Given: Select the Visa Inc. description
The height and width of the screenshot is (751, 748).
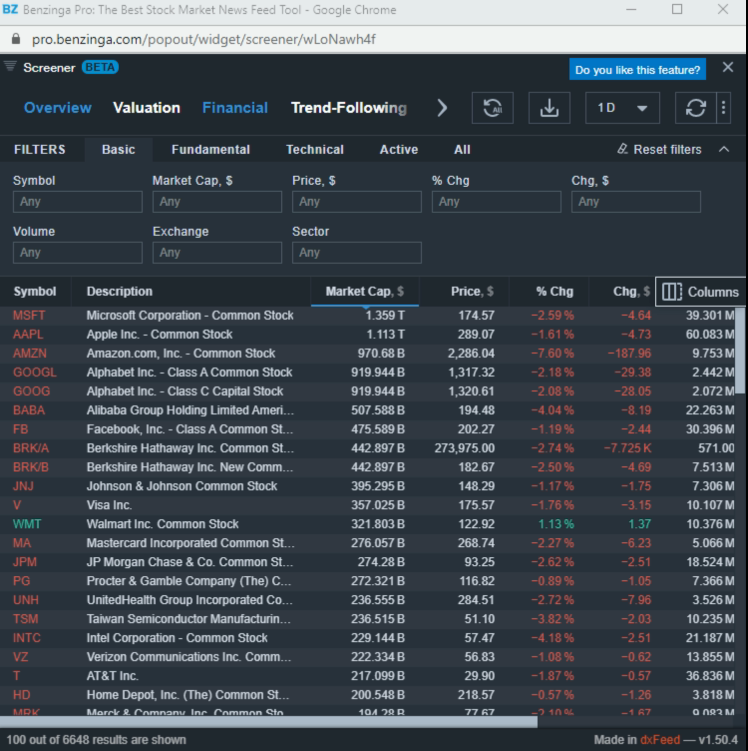Looking at the screenshot, I should point(109,505).
